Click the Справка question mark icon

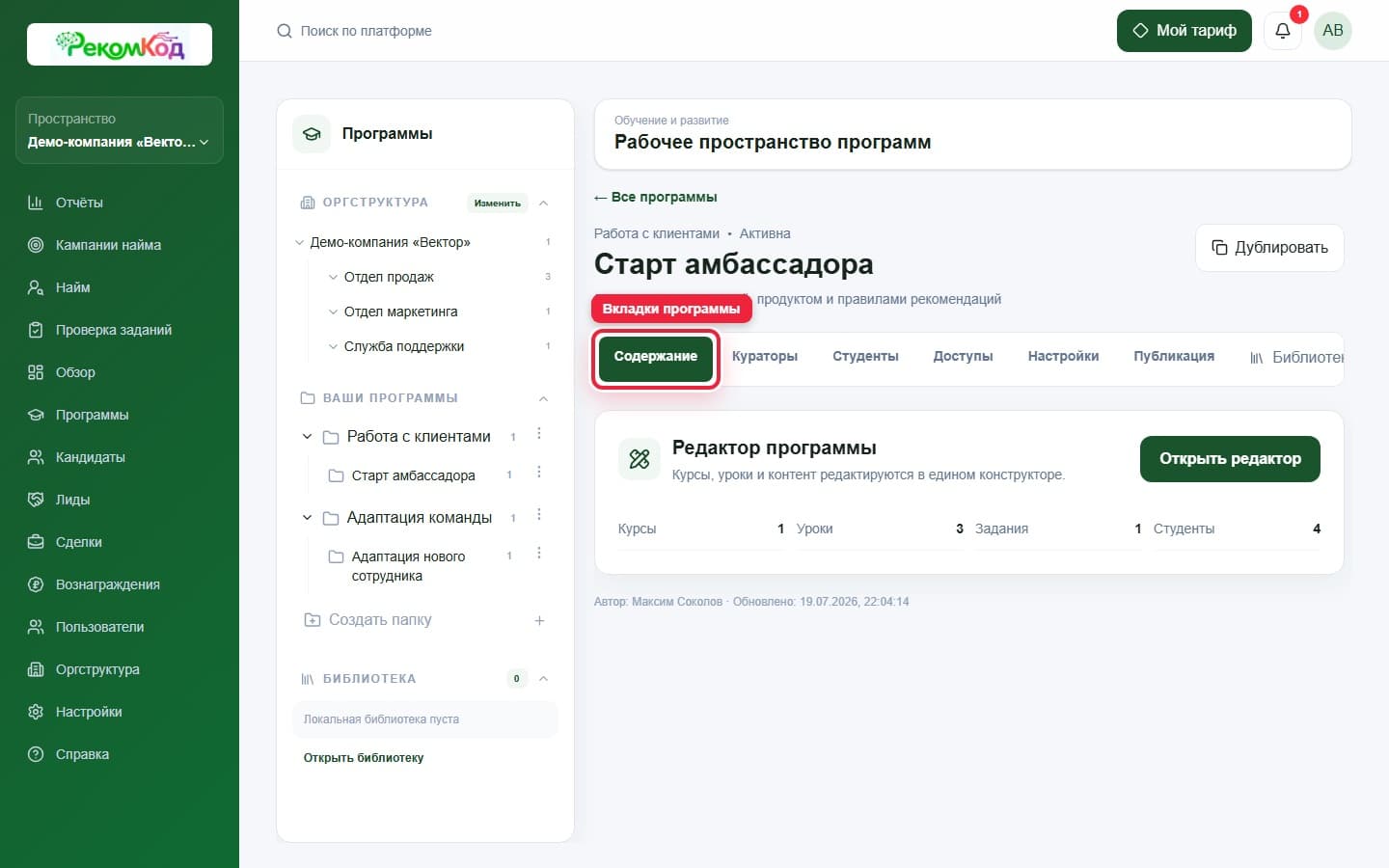pos(36,754)
